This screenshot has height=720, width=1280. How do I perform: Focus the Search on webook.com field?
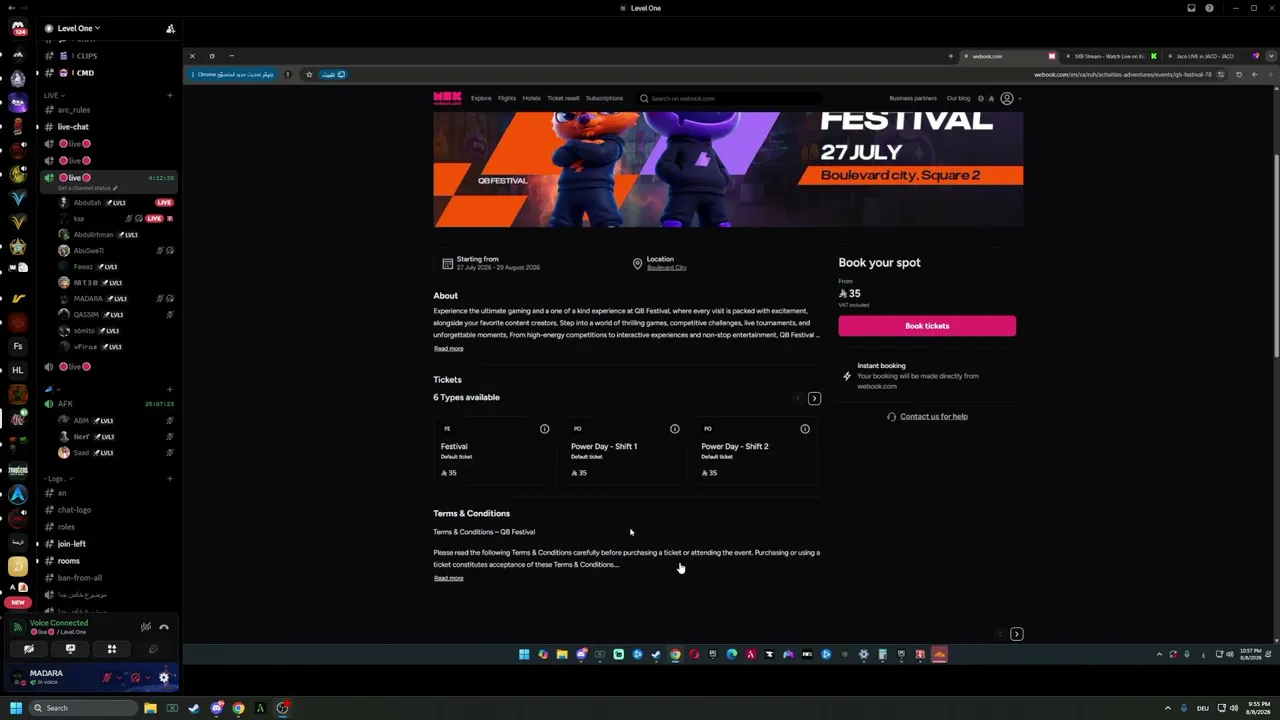pos(729,98)
